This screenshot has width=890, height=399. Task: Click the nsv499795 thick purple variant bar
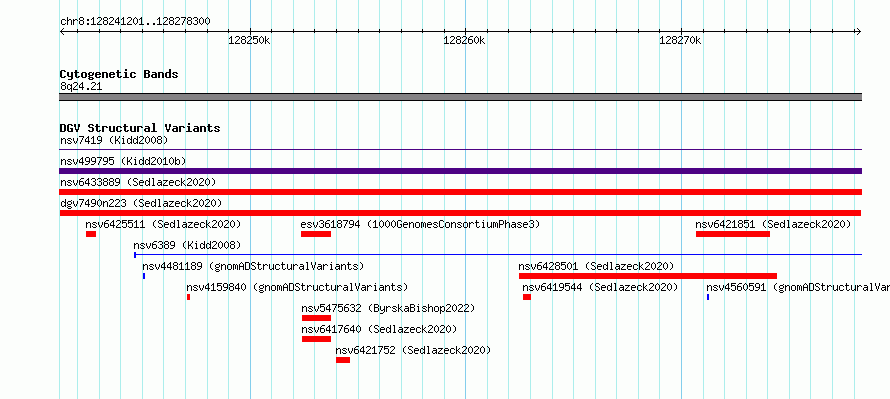[461, 171]
